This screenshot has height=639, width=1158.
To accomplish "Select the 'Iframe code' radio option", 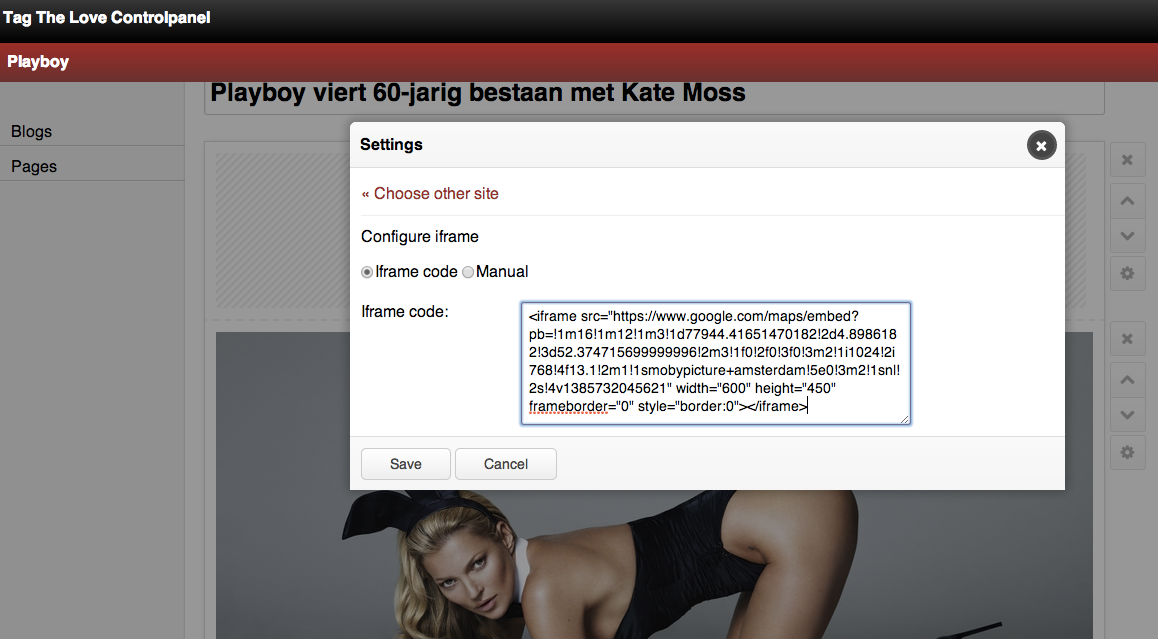I will [x=367, y=272].
